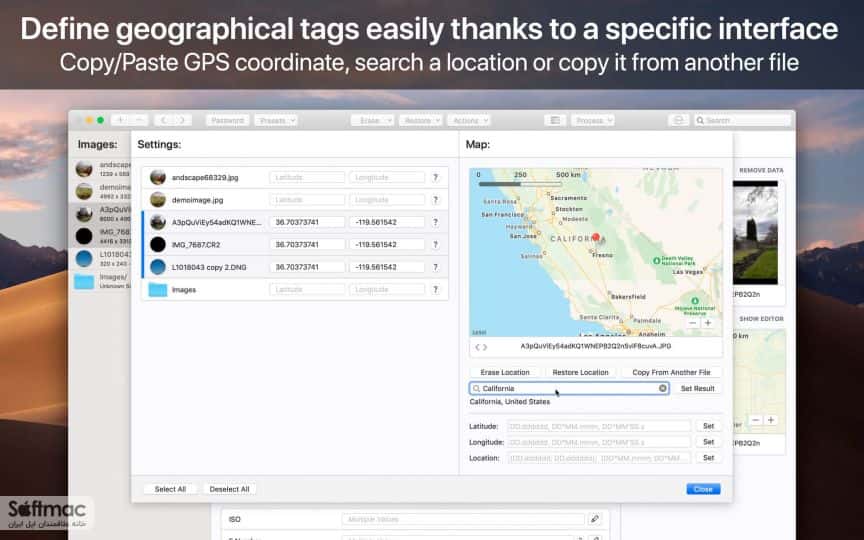Choose the California, United States search result
Screen dimensions: 864x540
tap(510, 402)
